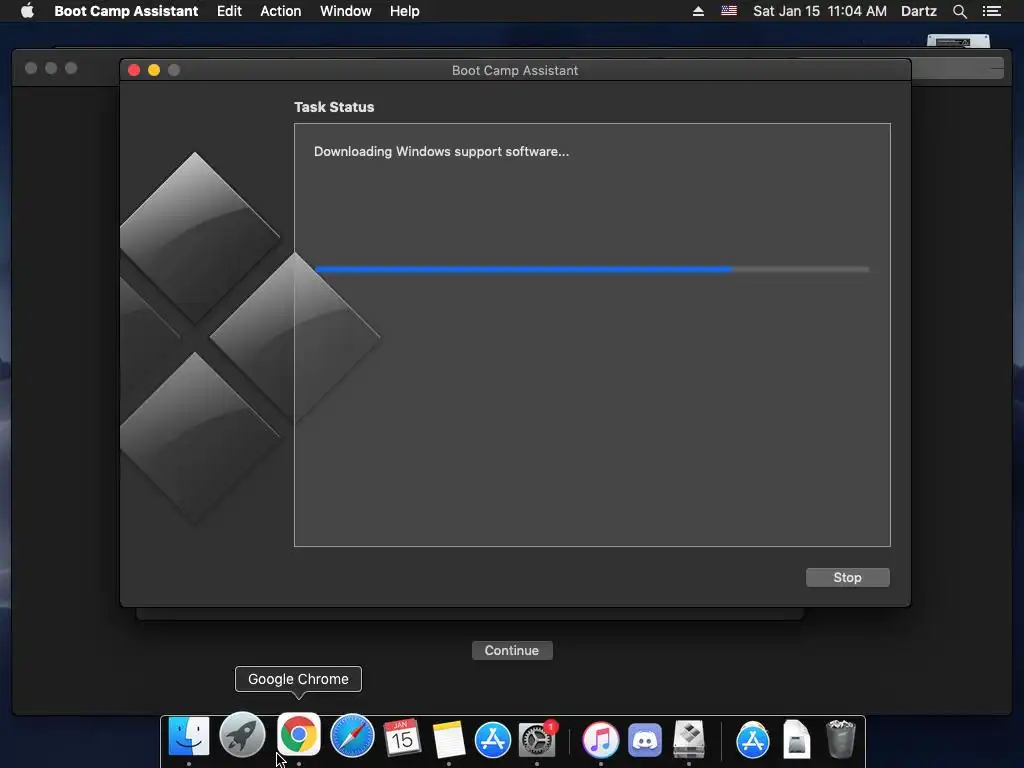Open the Dartz user menu
The height and width of the screenshot is (768, 1024).
[x=919, y=11]
